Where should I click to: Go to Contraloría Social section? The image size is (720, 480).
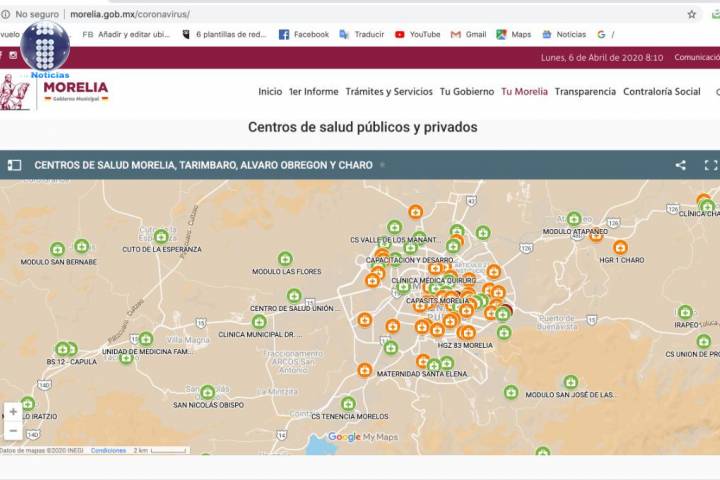point(661,91)
